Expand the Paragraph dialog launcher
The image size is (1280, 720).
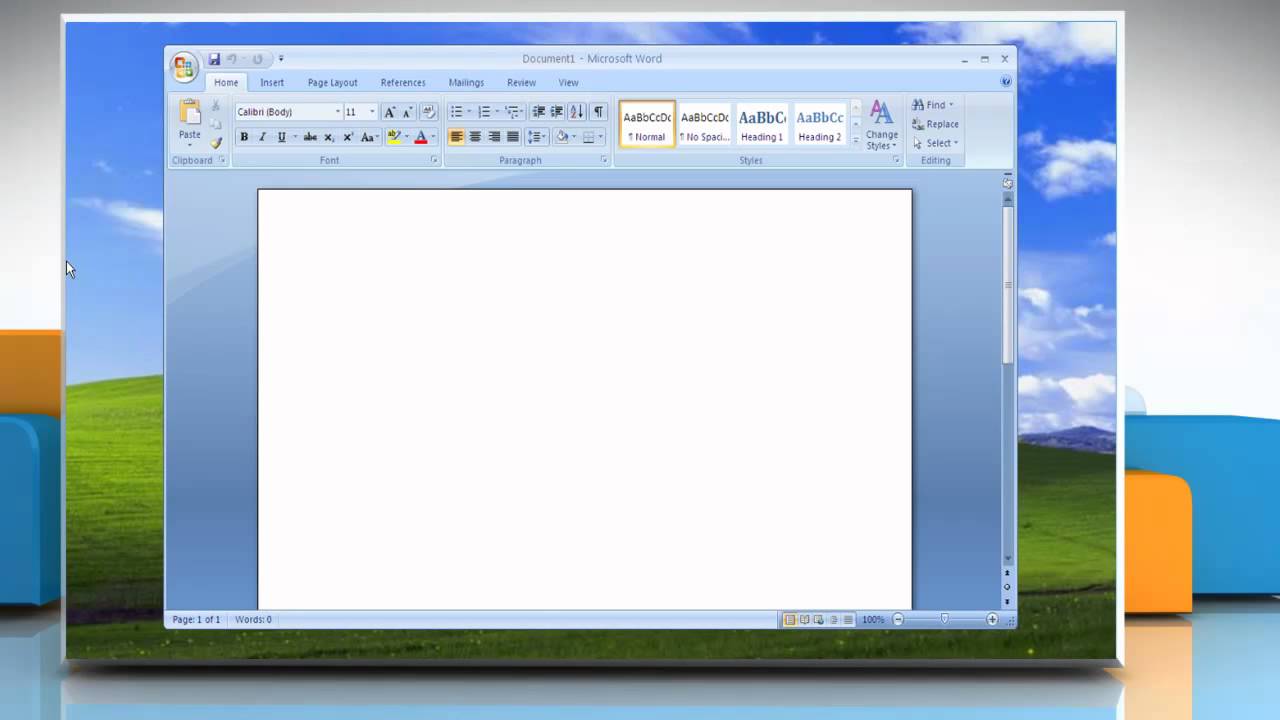(x=604, y=160)
